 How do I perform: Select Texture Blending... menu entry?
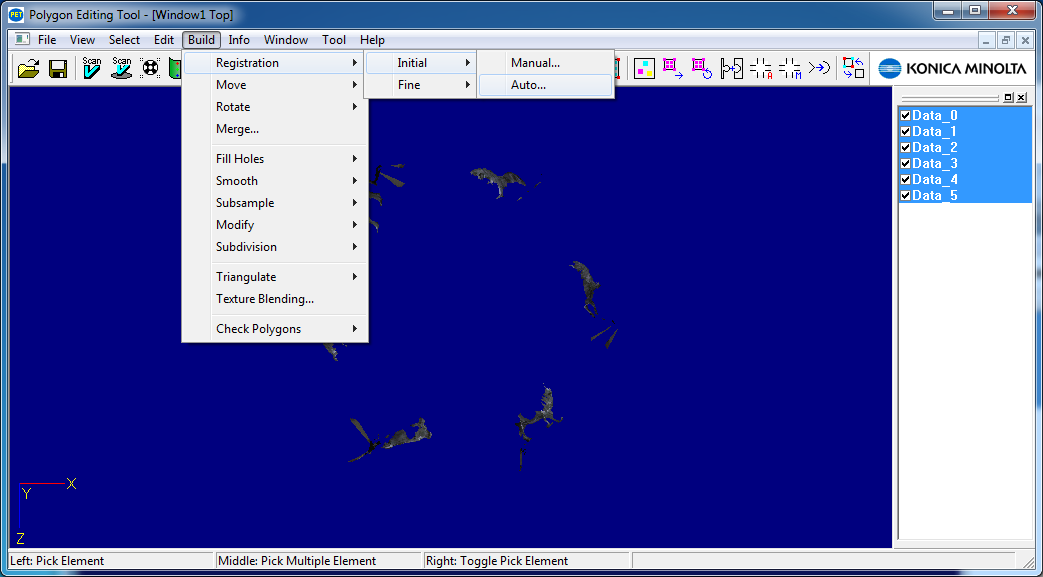(x=265, y=299)
